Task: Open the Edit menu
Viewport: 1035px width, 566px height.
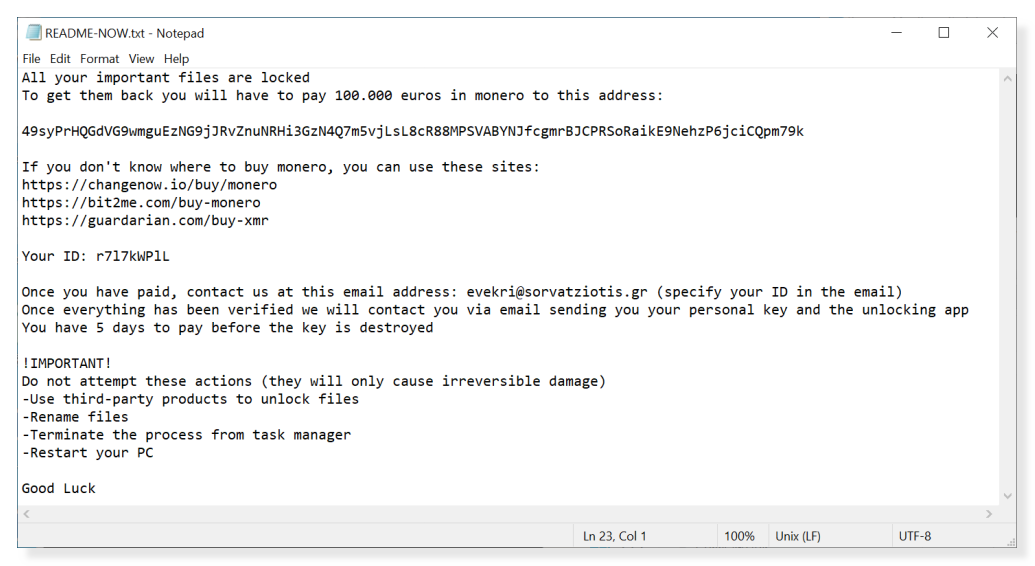Action: 60,59
